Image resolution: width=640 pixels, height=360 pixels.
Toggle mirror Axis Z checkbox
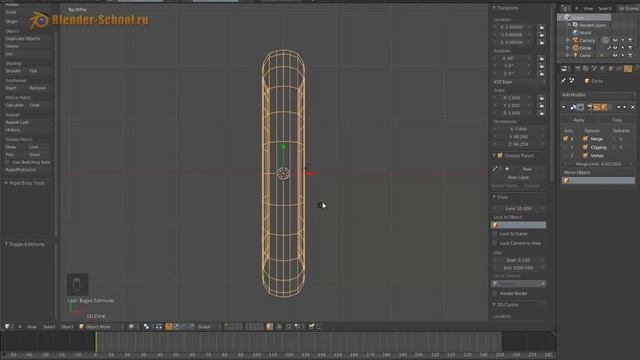566,156
